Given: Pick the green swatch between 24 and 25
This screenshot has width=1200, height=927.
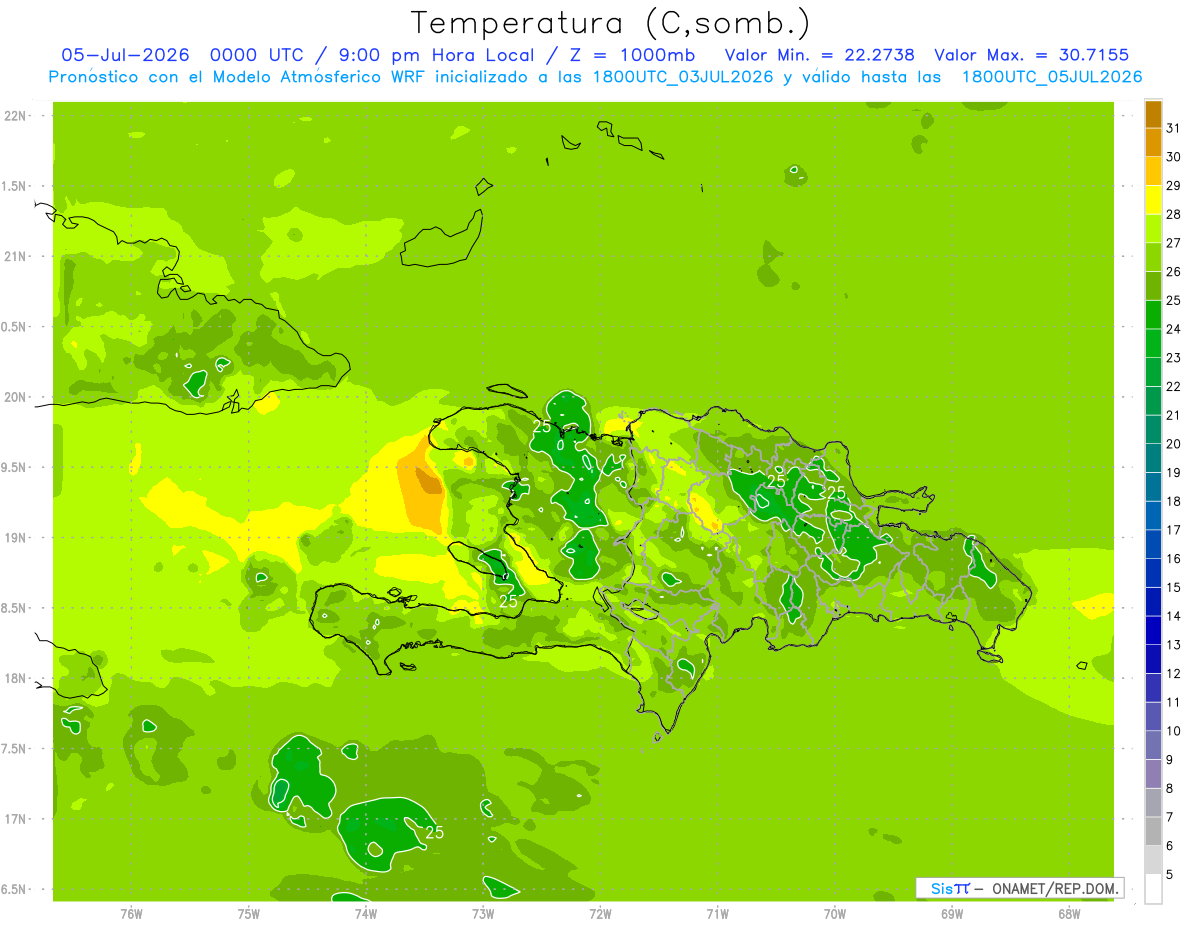Looking at the screenshot, I should [x=1153, y=315].
